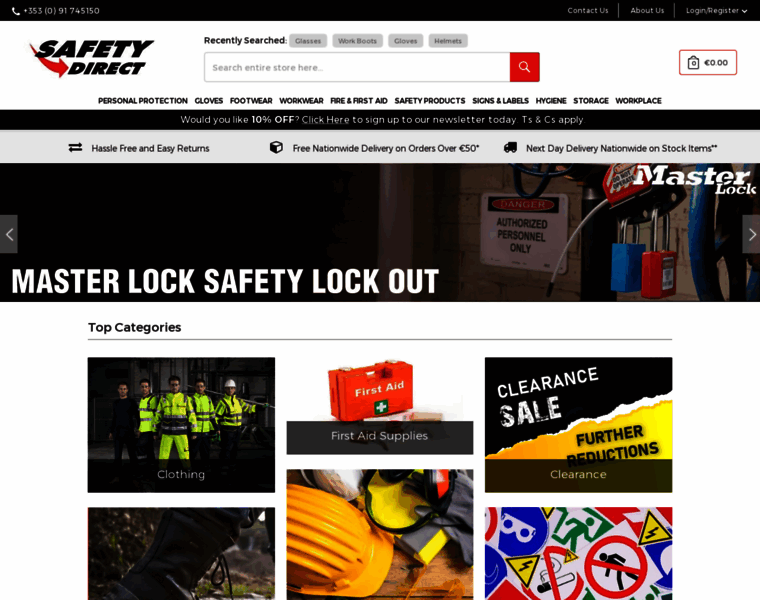760x600 pixels.
Task: Follow the Click Here newsletter link
Action: click(x=325, y=120)
